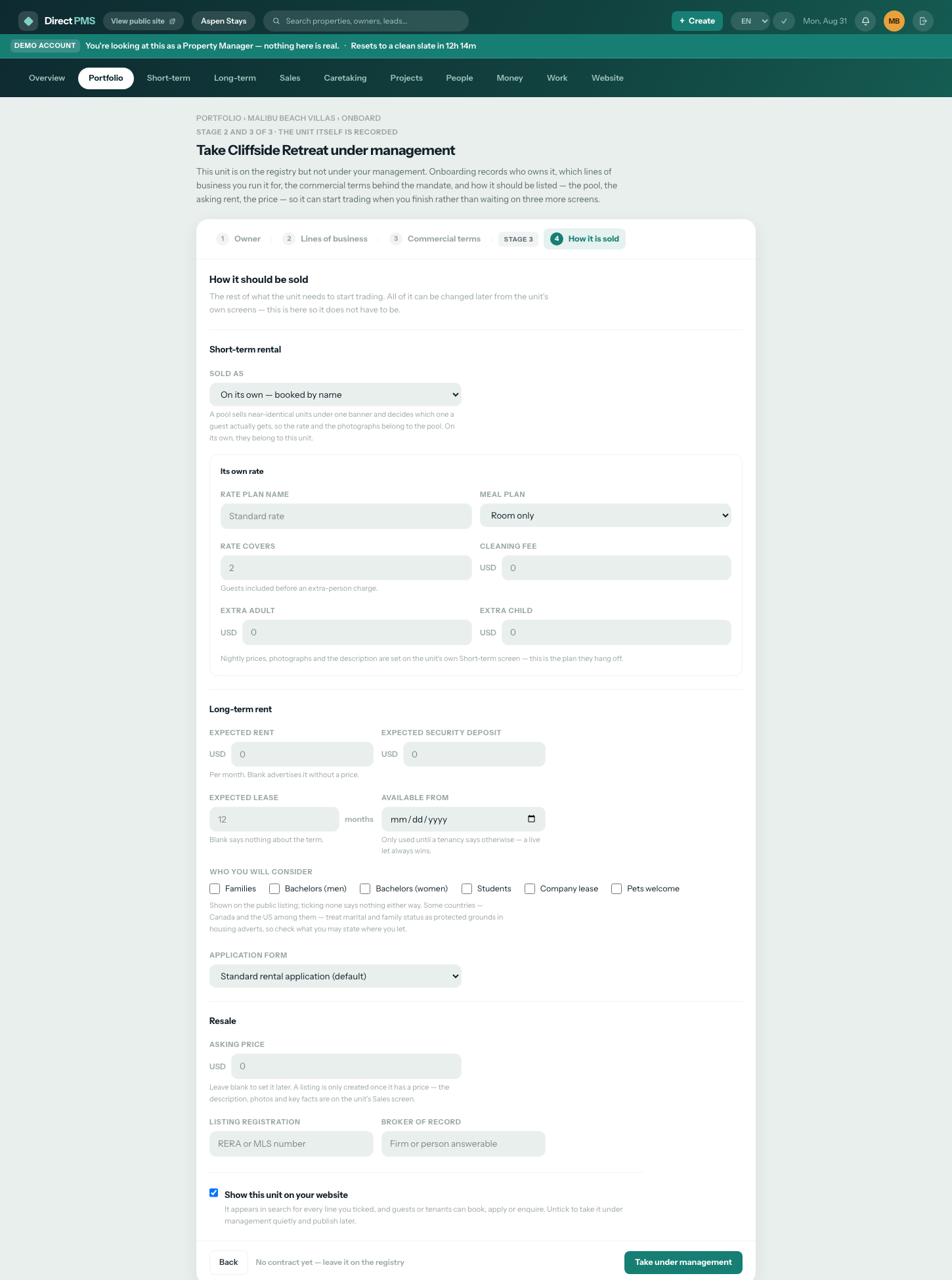Open the Application Form dropdown
Image resolution: width=952 pixels, height=1280 pixels.
[335, 976]
